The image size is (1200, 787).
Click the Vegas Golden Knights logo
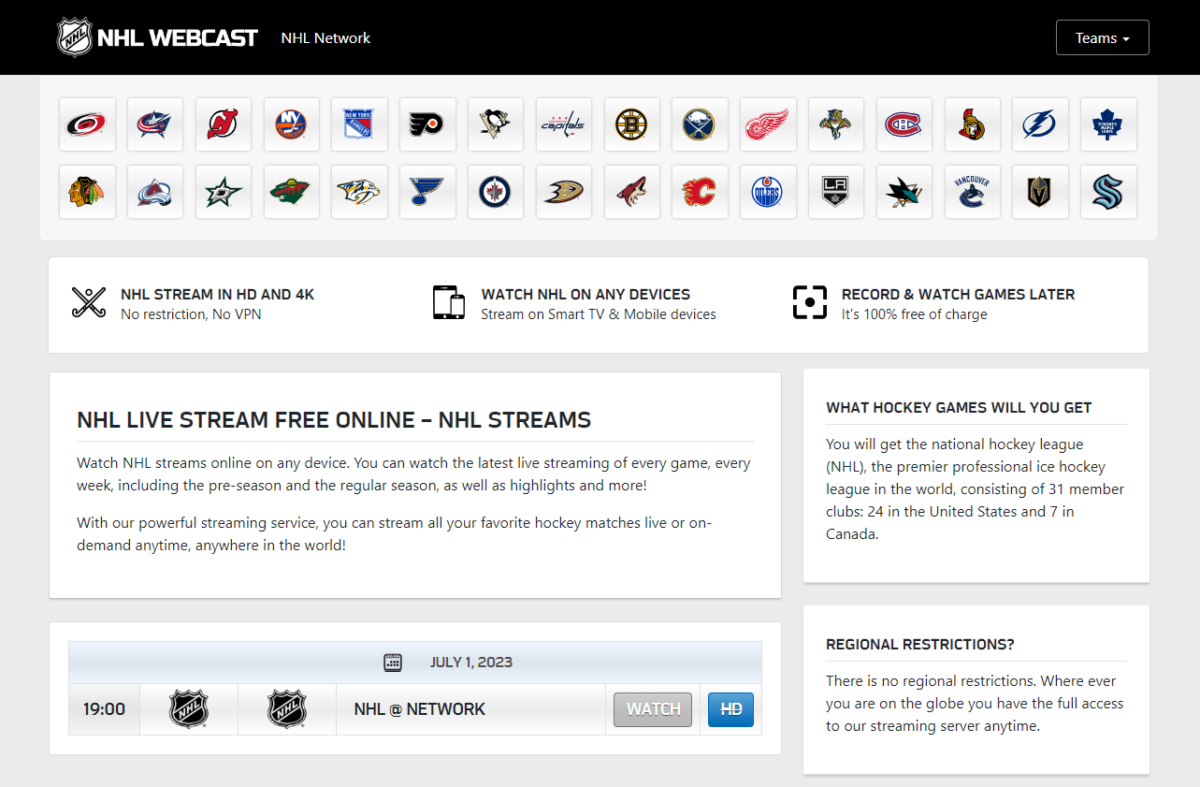(x=1040, y=191)
